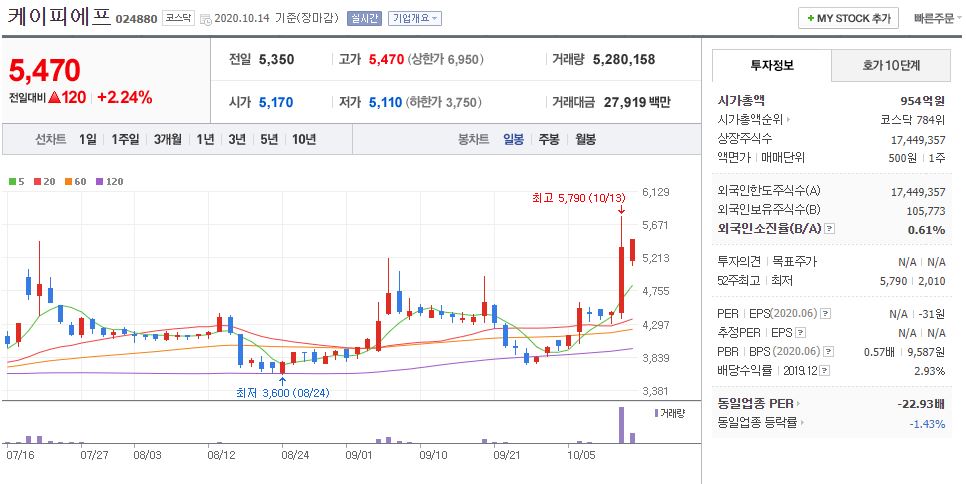Click the 최저 3,600 (08/24) chart marker
The width and height of the screenshot is (966, 484).
point(283,392)
